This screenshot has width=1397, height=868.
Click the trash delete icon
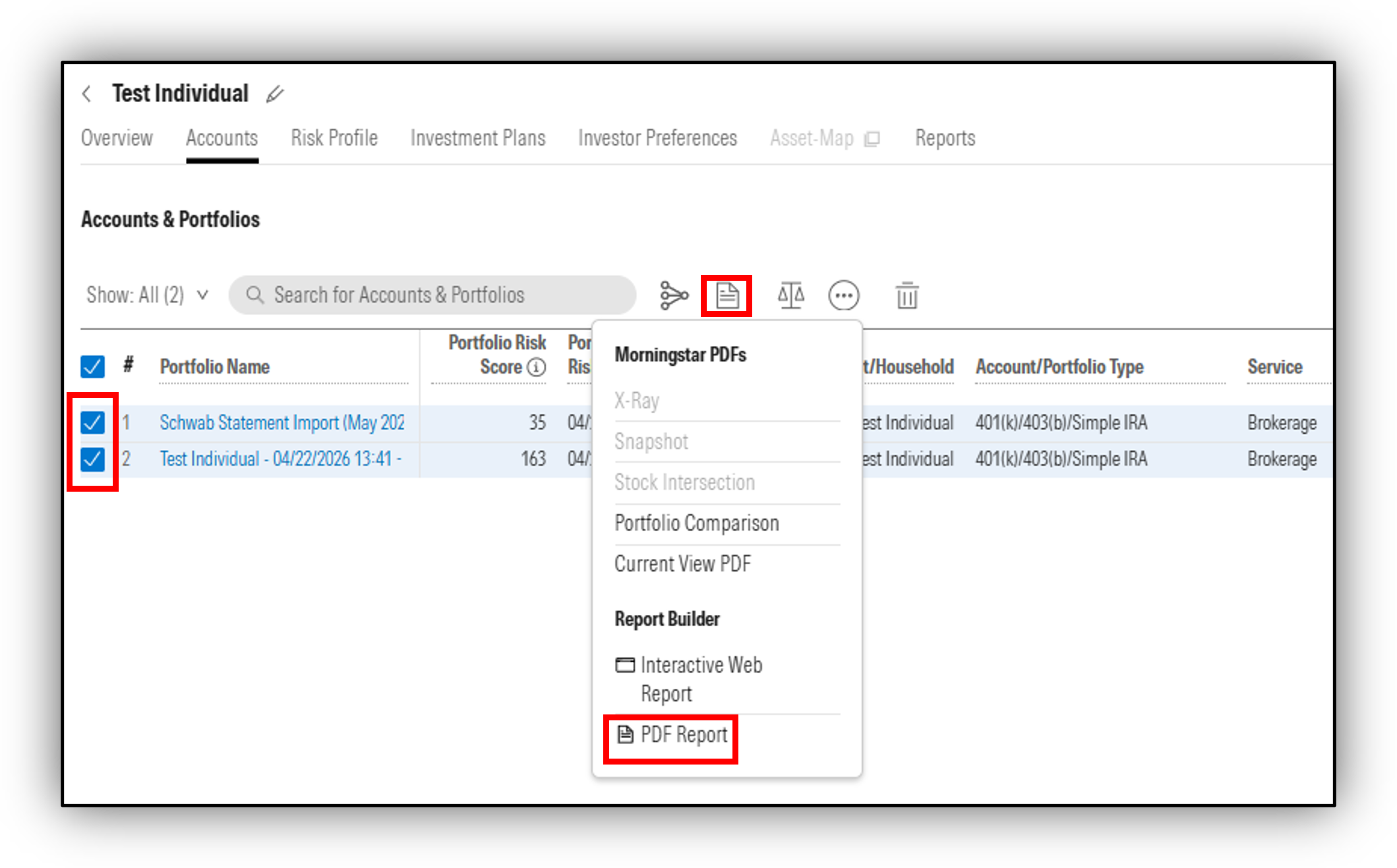pyautogui.click(x=907, y=295)
